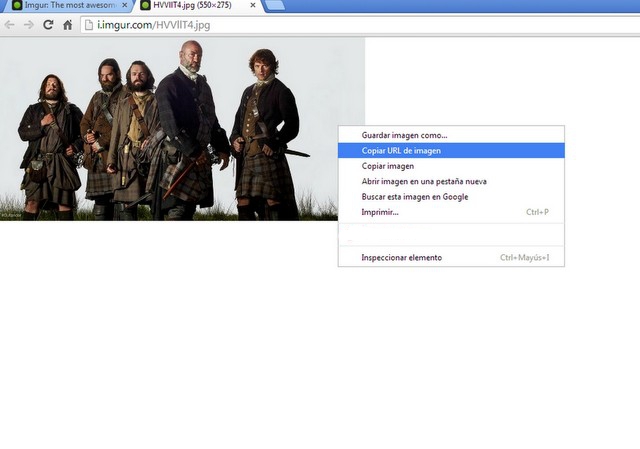
Task: Switch to the Imgur tab
Action: click(x=69, y=5)
